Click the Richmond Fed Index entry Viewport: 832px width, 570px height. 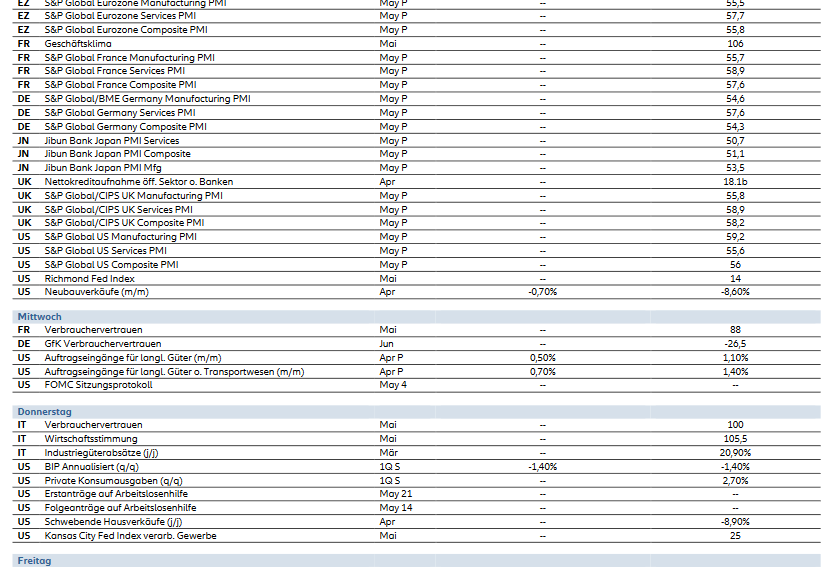[x=89, y=279]
